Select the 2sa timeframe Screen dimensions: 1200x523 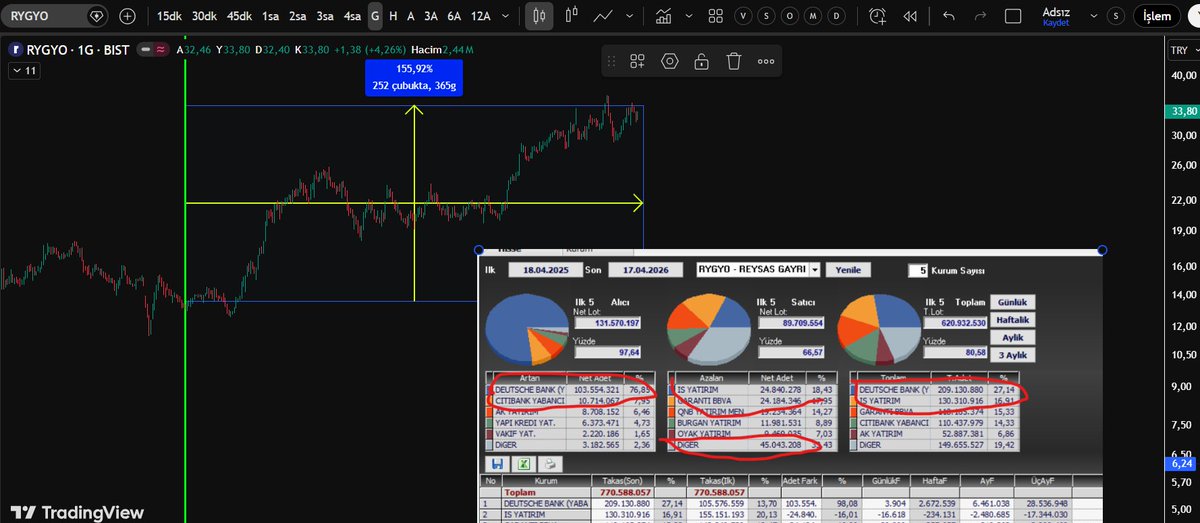[298, 16]
